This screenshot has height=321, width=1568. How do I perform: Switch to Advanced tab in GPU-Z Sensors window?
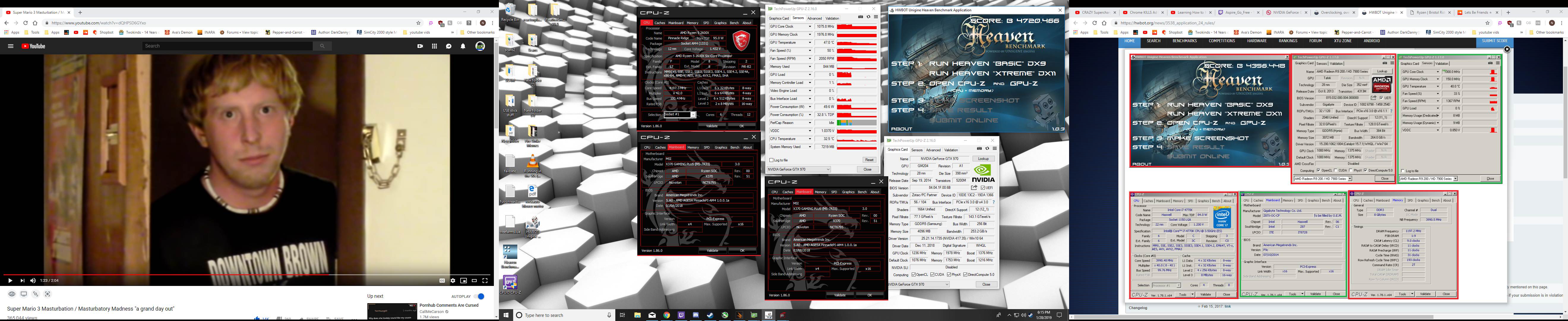[814, 18]
